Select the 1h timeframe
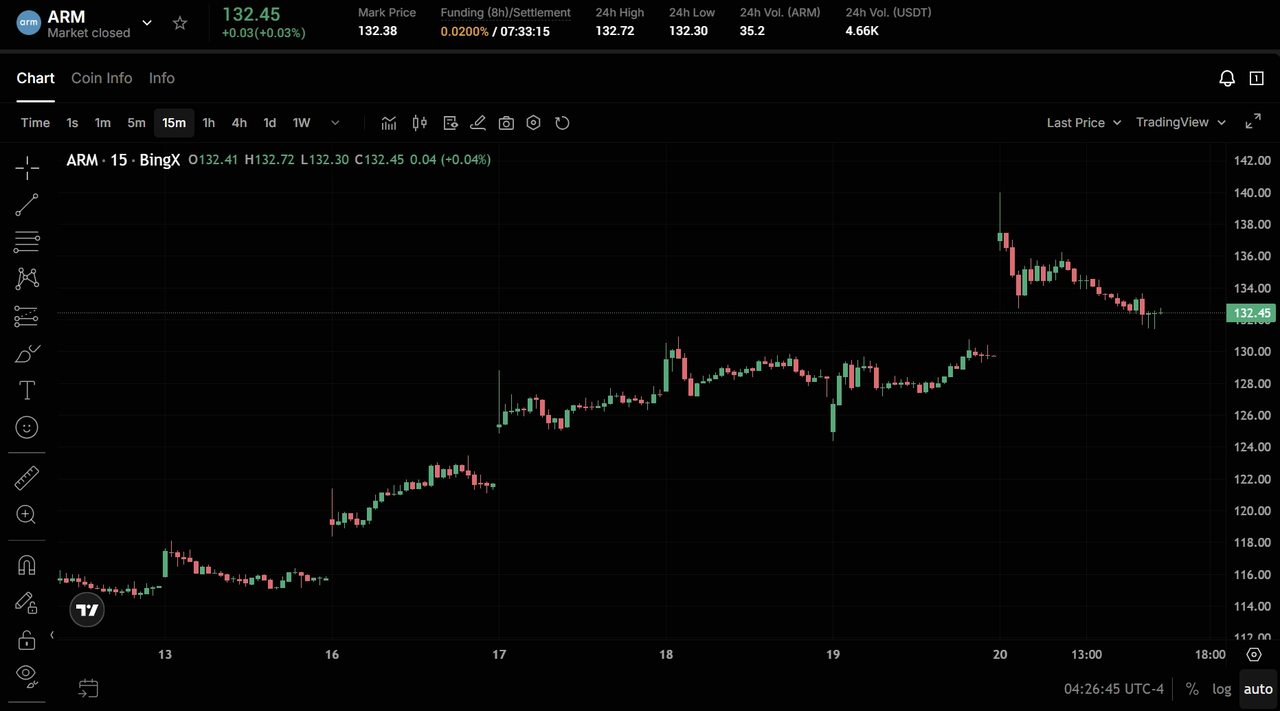This screenshot has height=711, width=1280. (x=208, y=123)
